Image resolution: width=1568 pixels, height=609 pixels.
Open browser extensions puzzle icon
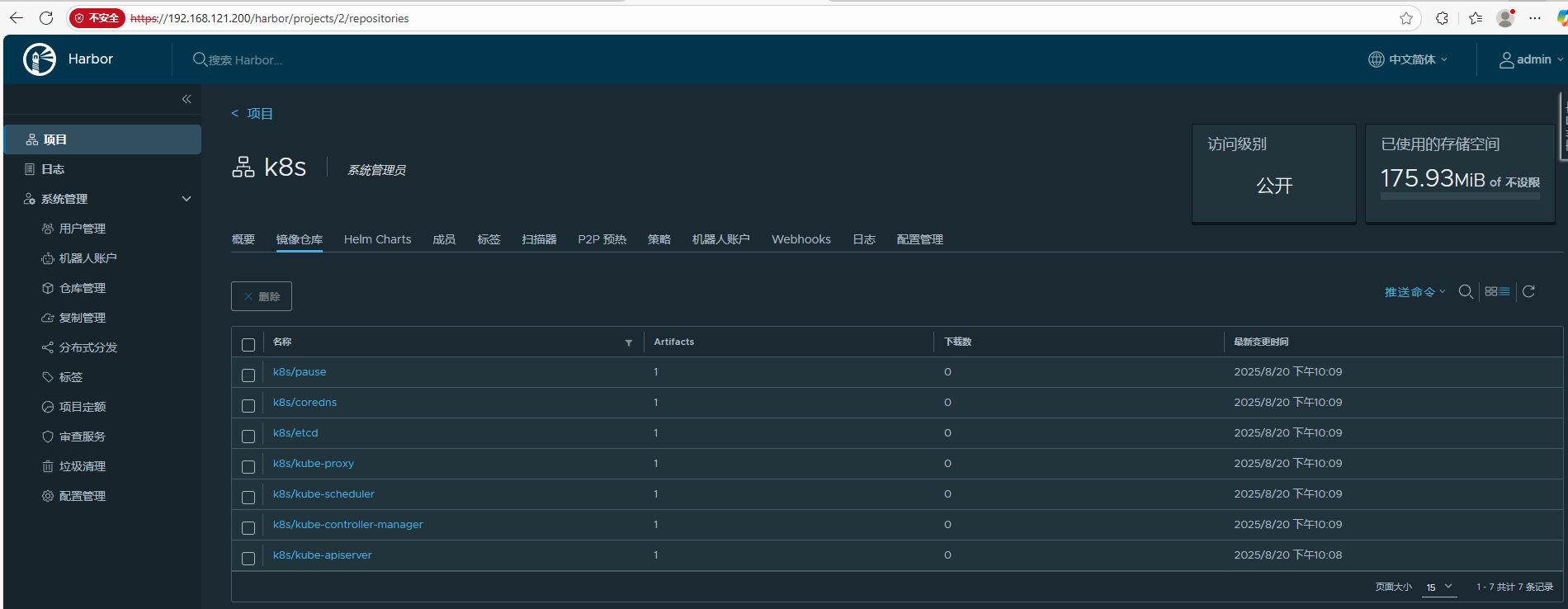click(x=1442, y=18)
